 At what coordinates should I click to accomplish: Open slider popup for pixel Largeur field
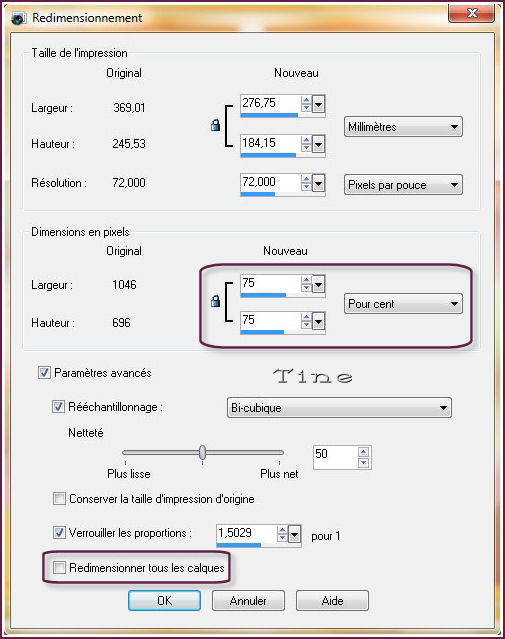[319, 284]
